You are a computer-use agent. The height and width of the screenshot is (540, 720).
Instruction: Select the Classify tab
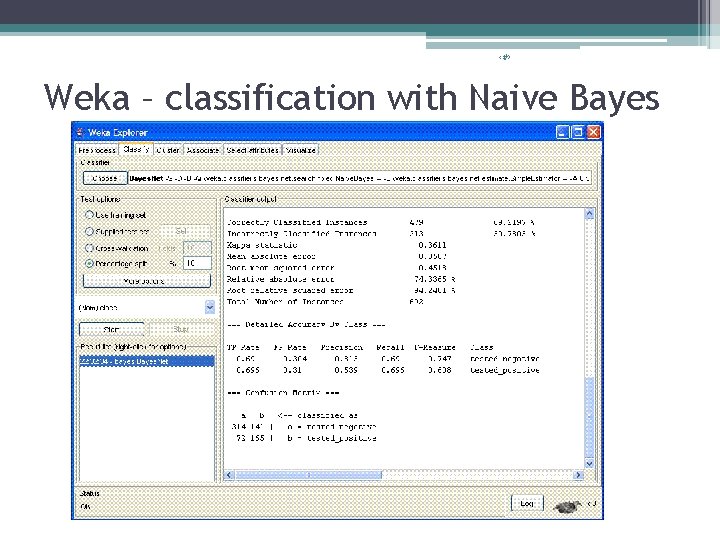(x=136, y=149)
